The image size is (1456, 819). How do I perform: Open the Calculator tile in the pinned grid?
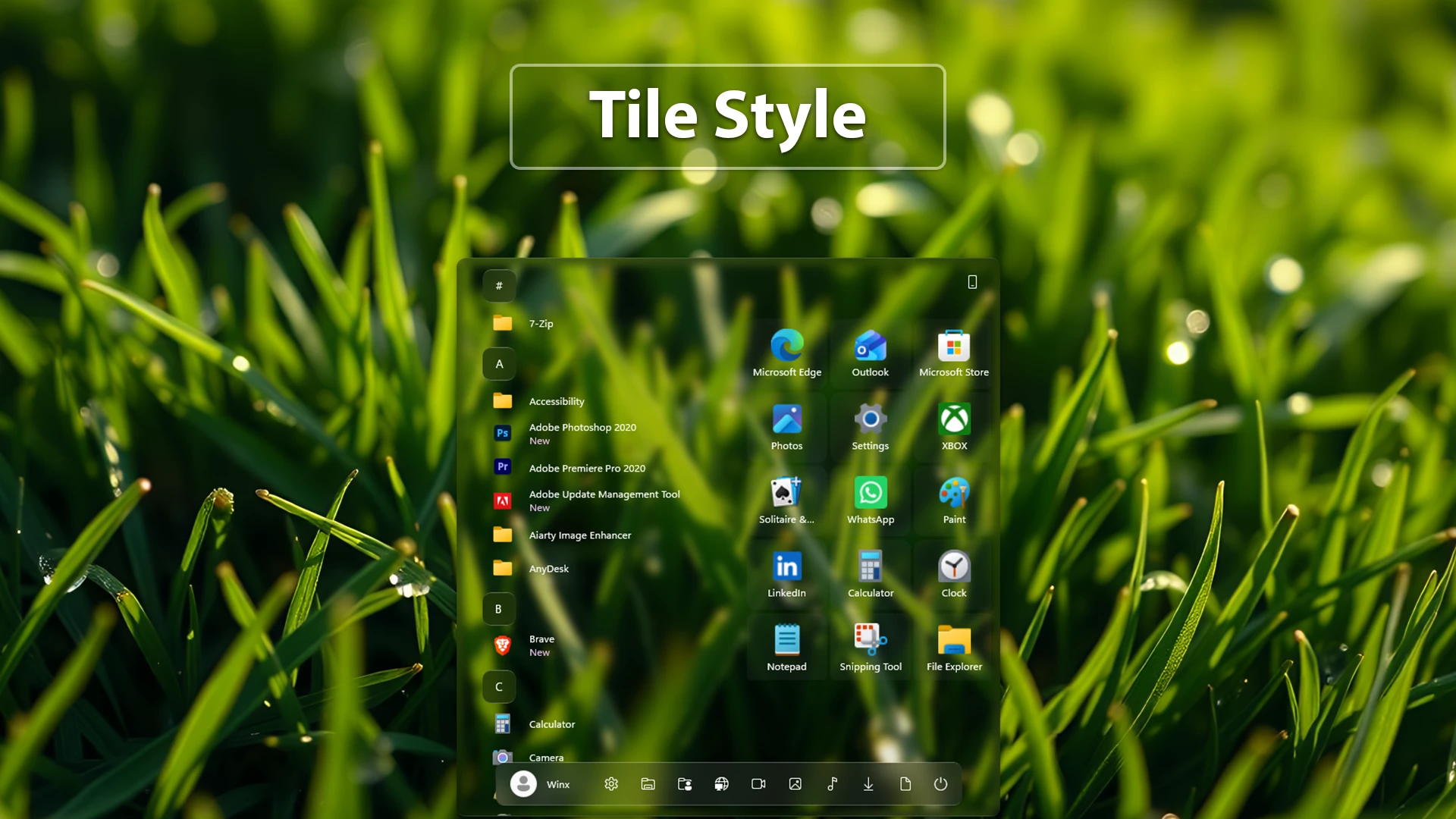click(x=870, y=573)
